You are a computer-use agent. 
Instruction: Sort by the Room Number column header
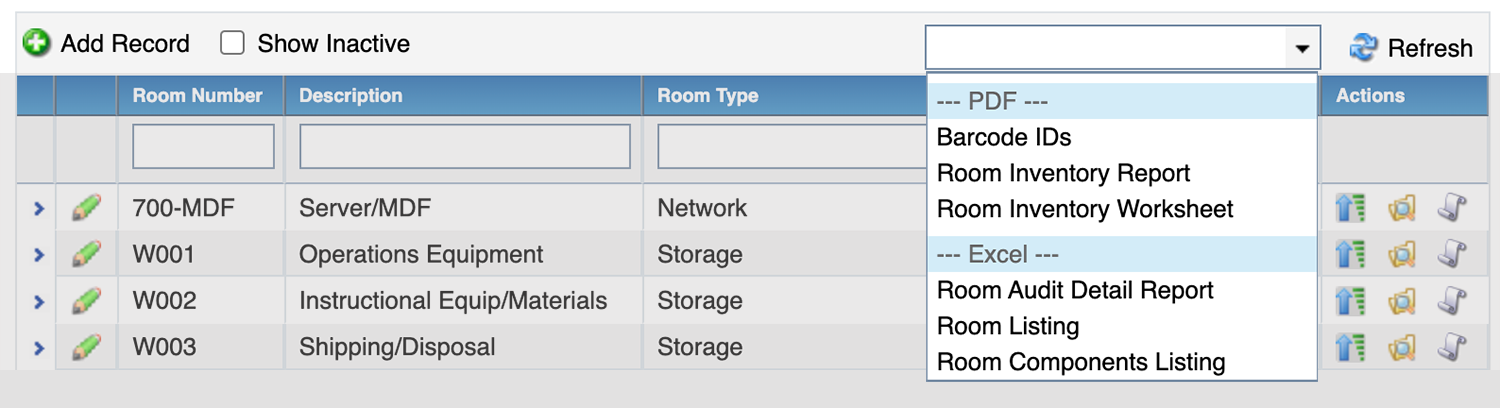(x=198, y=96)
